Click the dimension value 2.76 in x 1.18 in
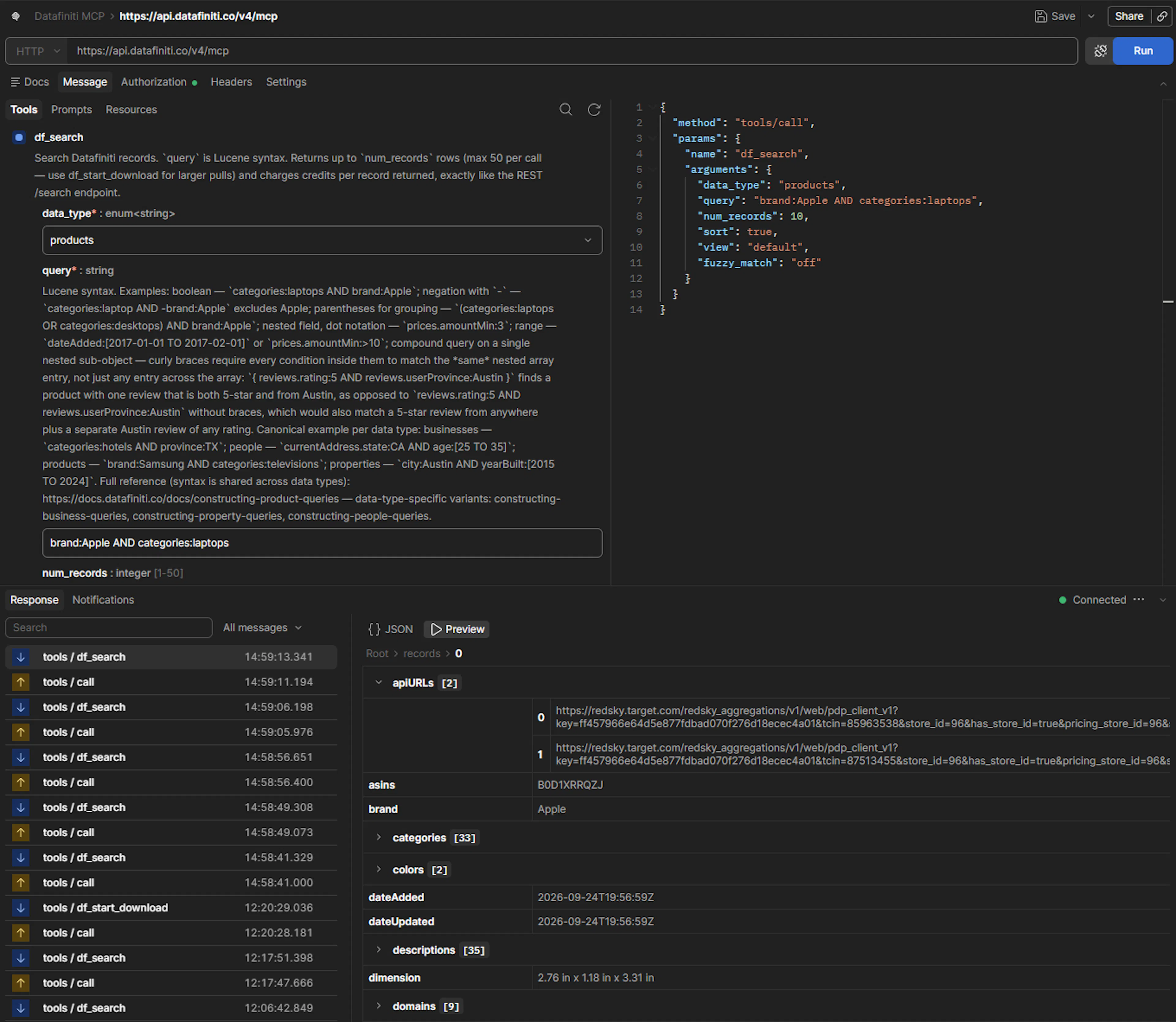The width and height of the screenshot is (1176, 1022). 595,978
